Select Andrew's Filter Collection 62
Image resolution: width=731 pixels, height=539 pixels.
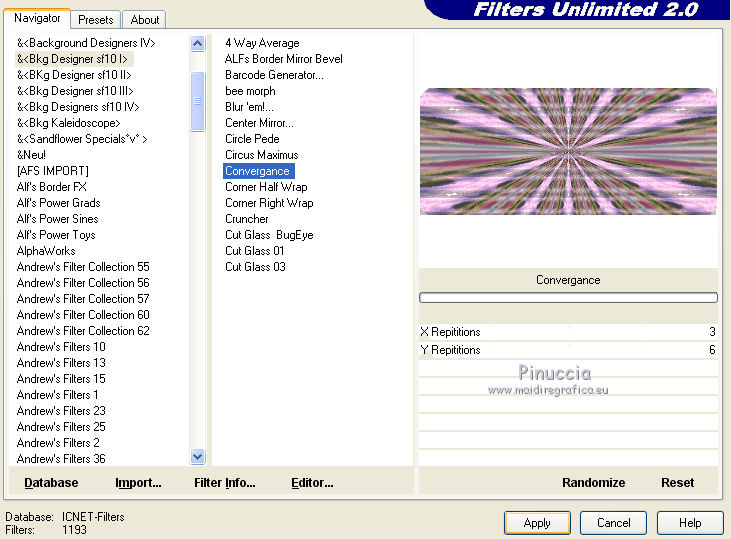click(x=83, y=331)
